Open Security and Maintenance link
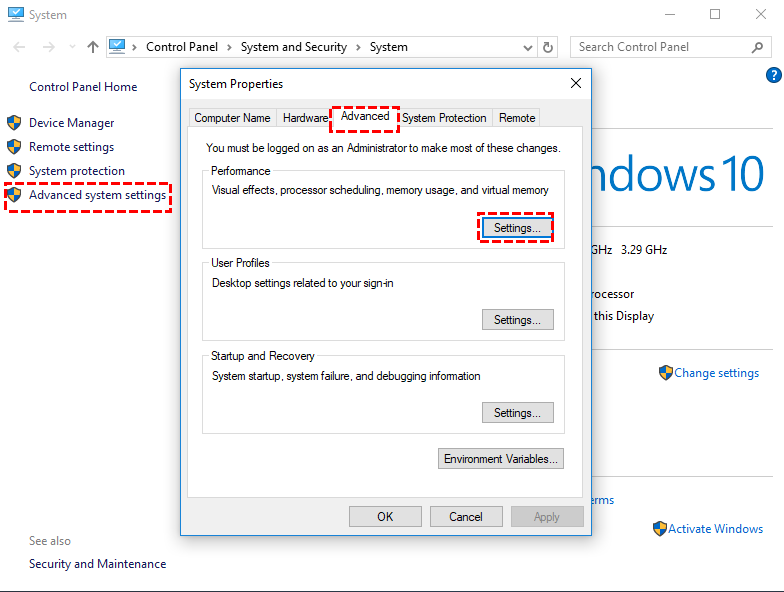784x592 pixels. (x=98, y=564)
